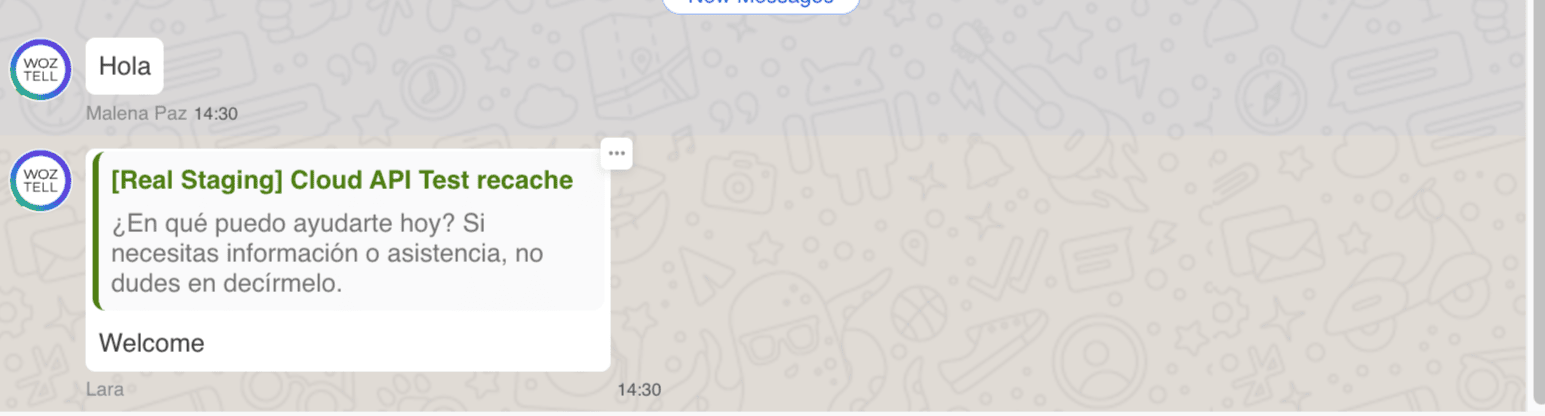Click the 14:30 timestamp below the Welcome message
Image resolution: width=1545 pixels, height=416 pixels.
coord(639,389)
